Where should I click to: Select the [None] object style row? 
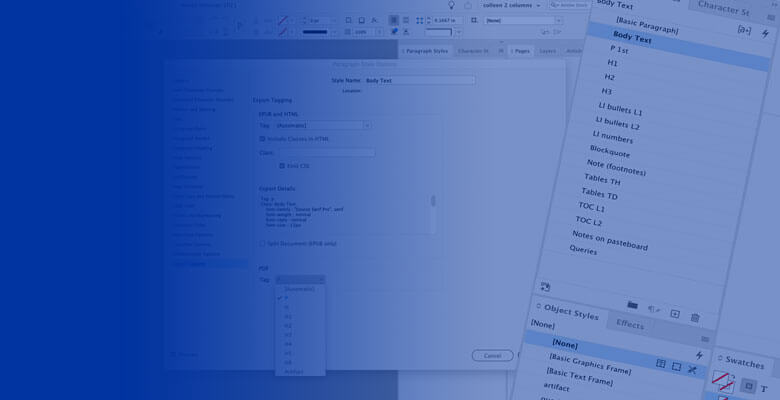pos(565,344)
